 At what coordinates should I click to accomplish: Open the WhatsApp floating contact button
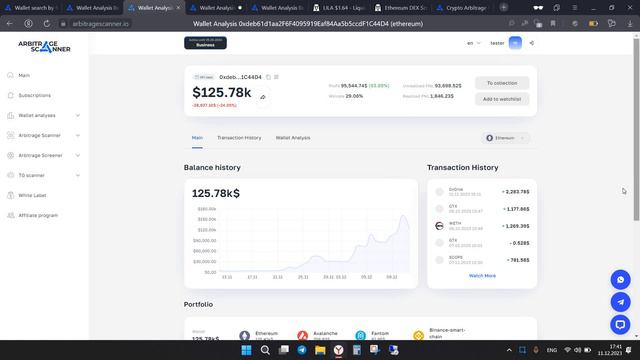(x=620, y=280)
